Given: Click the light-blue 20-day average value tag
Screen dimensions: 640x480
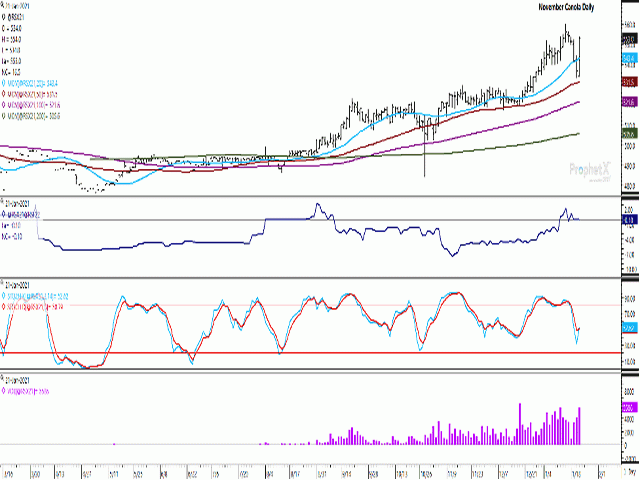Looking at the screenshot, I should 629,58.
